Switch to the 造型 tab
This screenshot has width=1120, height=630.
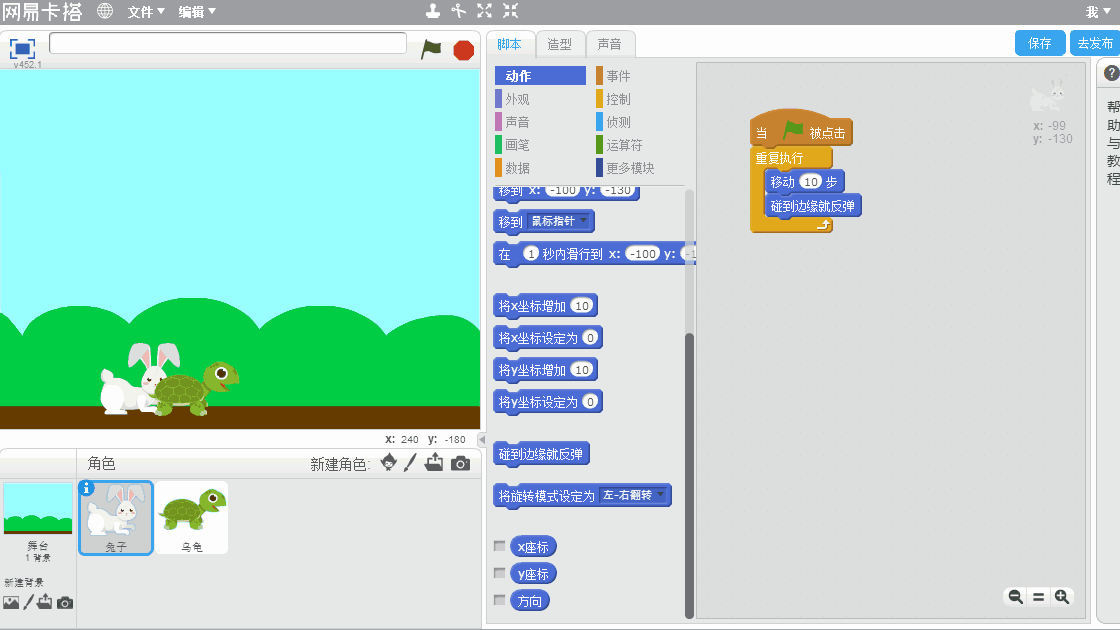coord(560,44)
